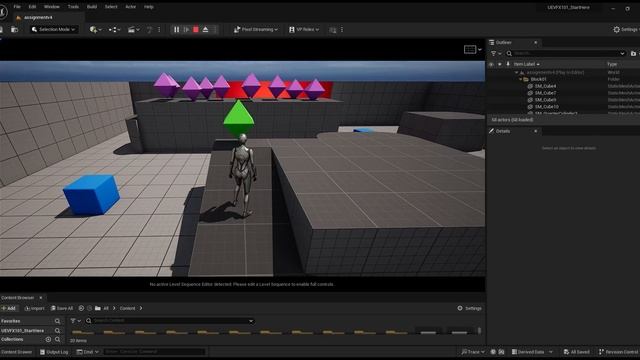Eject from the player controller

click(206, 29)
